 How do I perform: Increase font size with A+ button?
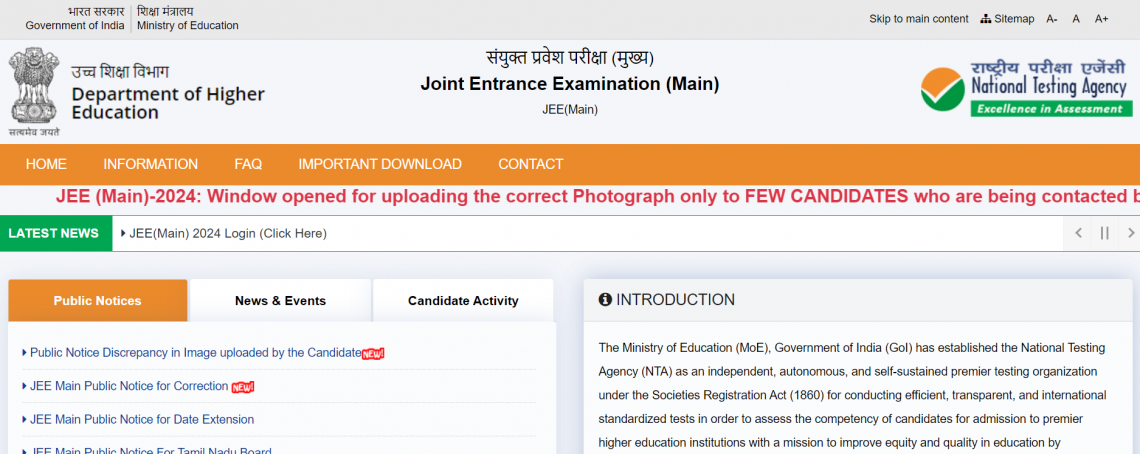click(x=1101, y=19)
